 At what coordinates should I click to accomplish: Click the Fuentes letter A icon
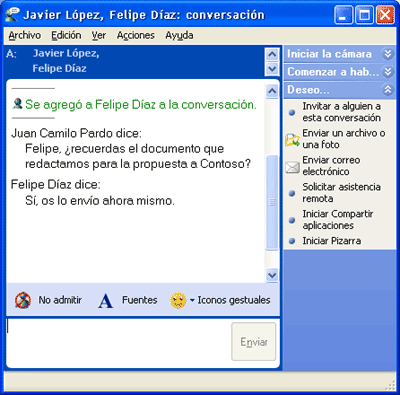pyautogui.click(x=105, y=300)
